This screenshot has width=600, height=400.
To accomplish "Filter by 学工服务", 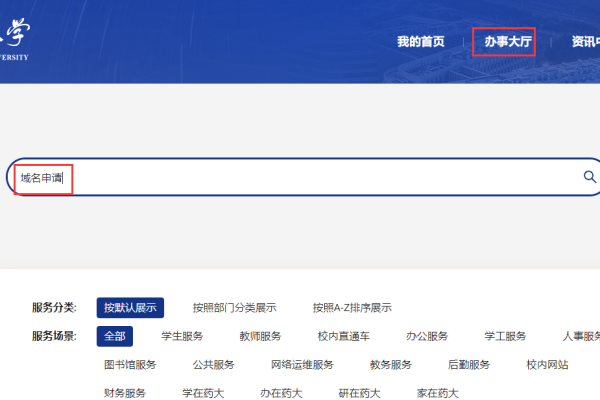I will 505,336.
